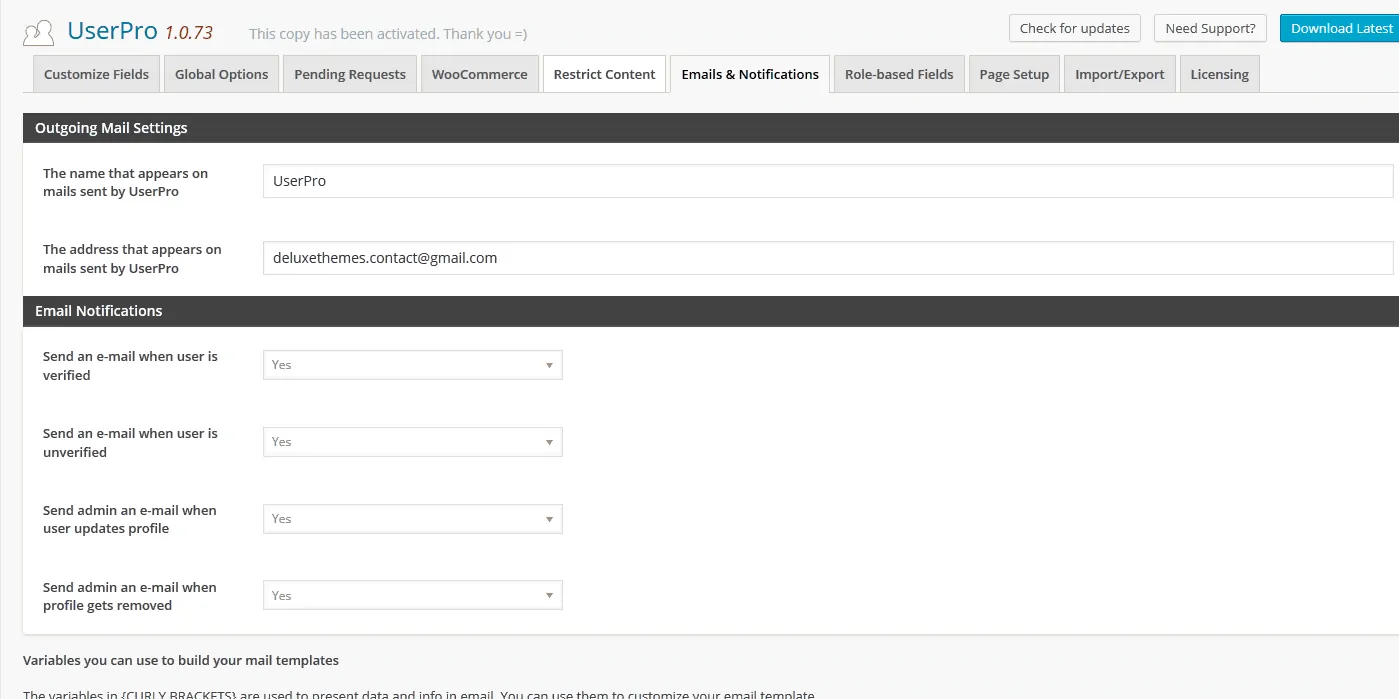
Task: Open the Import/Export tab
Action: (x=1120, y=74)
